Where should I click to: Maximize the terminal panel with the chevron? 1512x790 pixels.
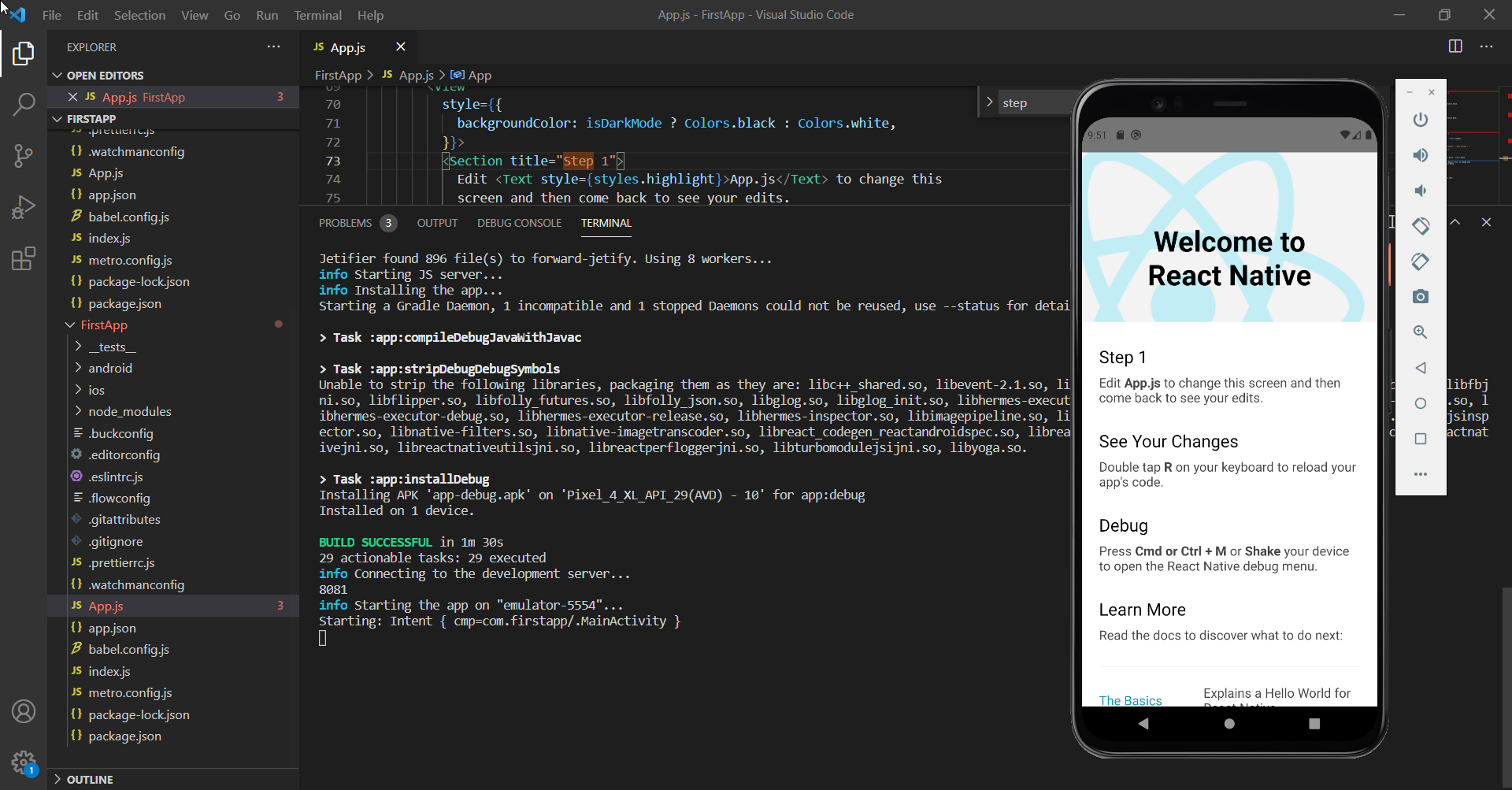coord(1455,223)
